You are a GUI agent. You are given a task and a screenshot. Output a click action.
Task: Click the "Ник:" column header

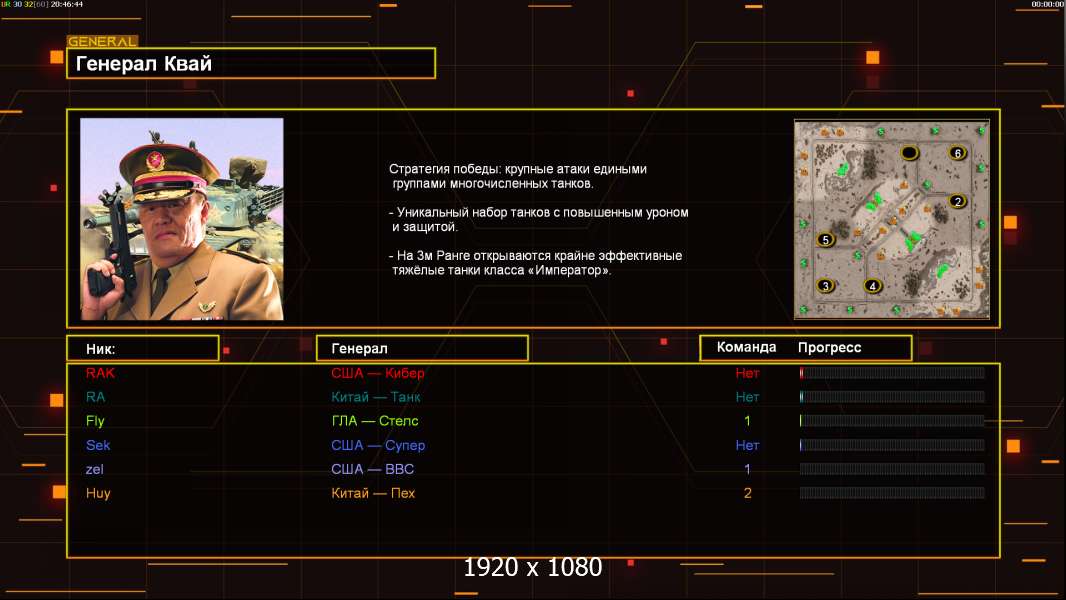click(x=143, y=349)
